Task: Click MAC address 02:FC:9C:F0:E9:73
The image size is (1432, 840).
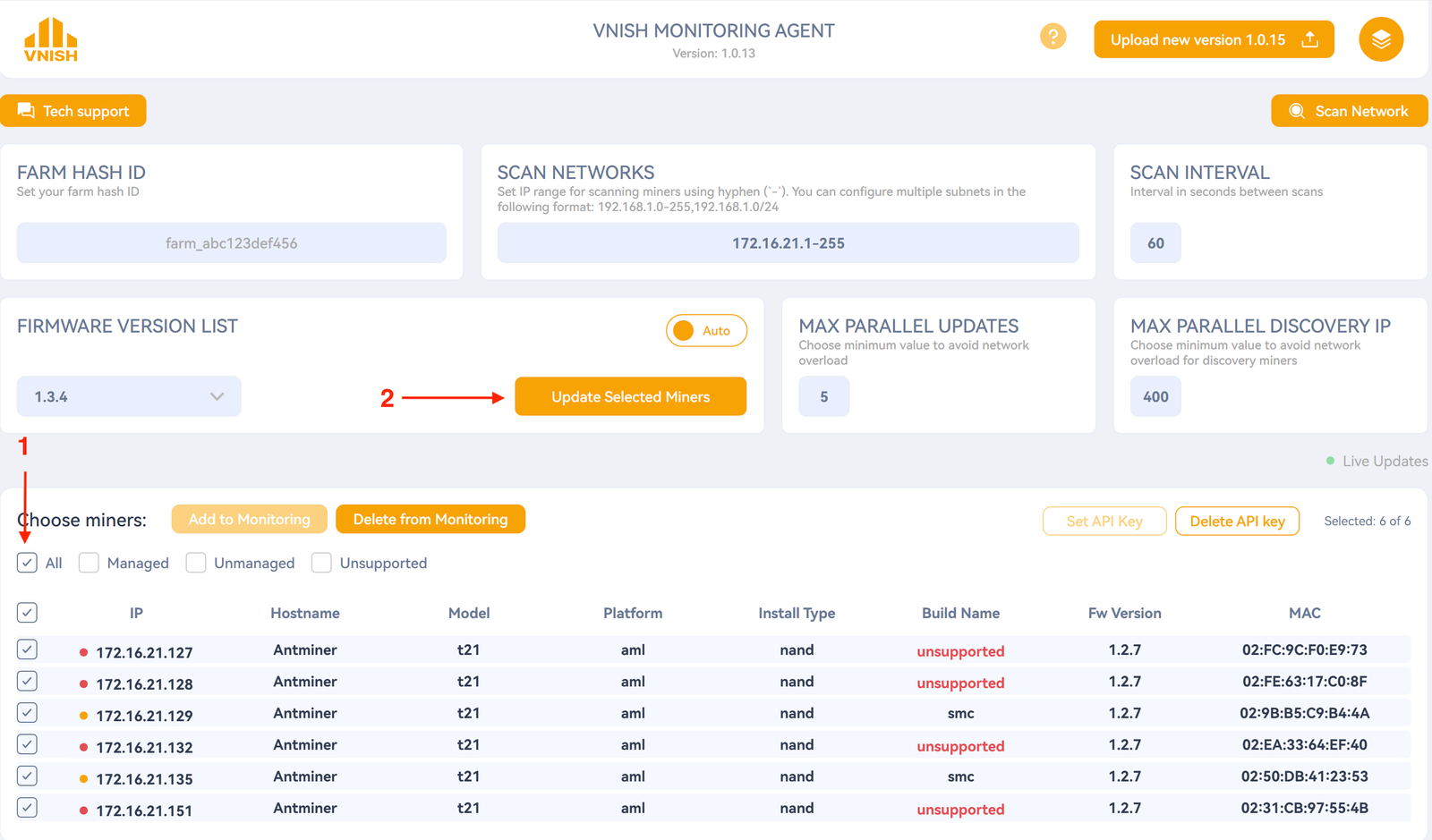Action: tap(1304, 649)
